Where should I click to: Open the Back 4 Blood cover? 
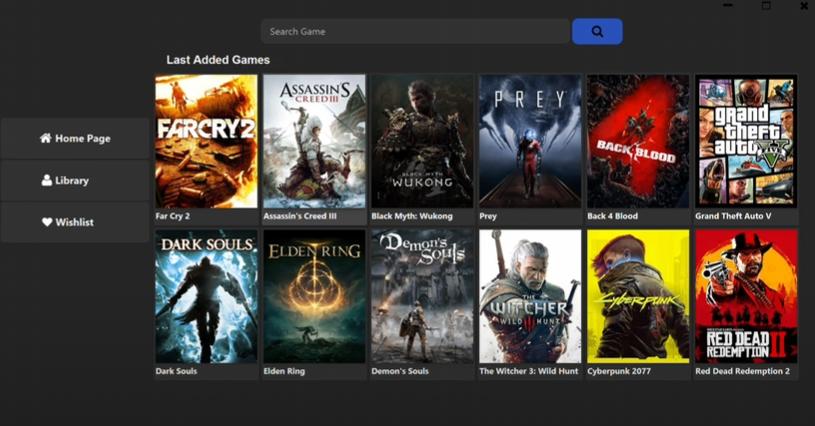pyautogui.click(x=638, y=141)
